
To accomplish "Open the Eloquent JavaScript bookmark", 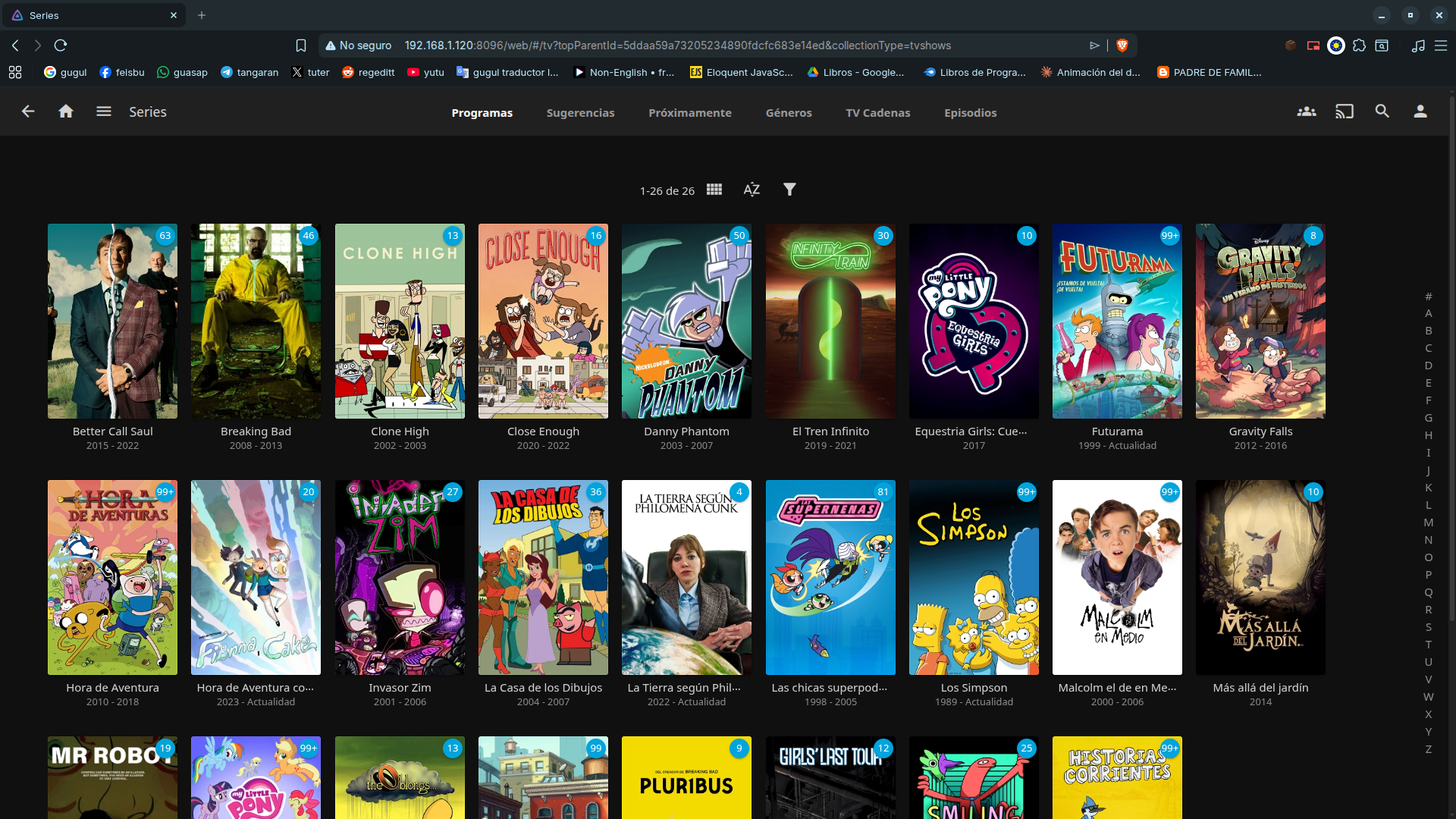I will click(741, 72).
